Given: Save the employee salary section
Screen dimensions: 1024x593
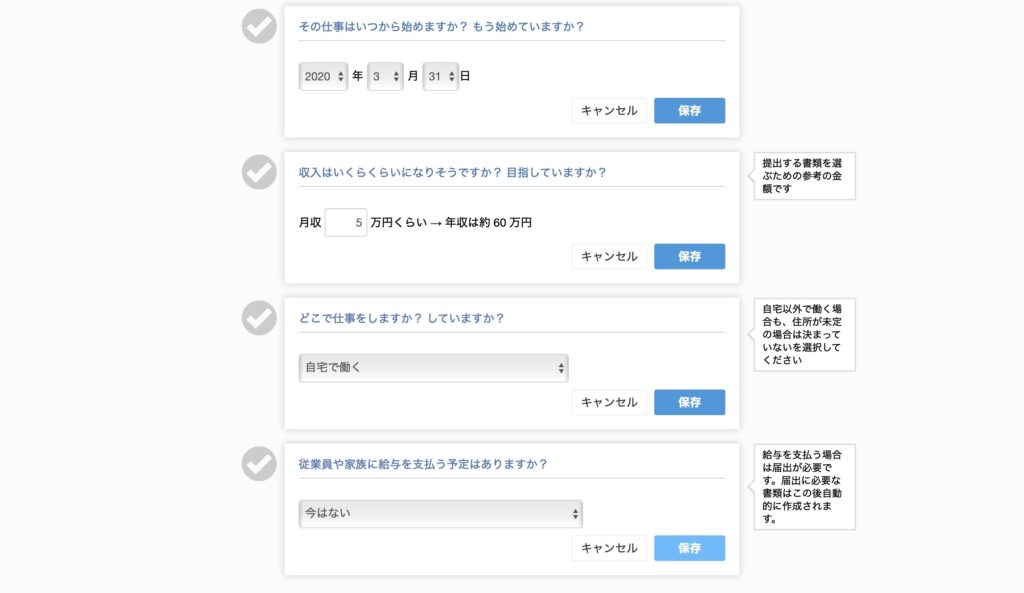Looking at the screenshot, I should [x=690, y=547].
